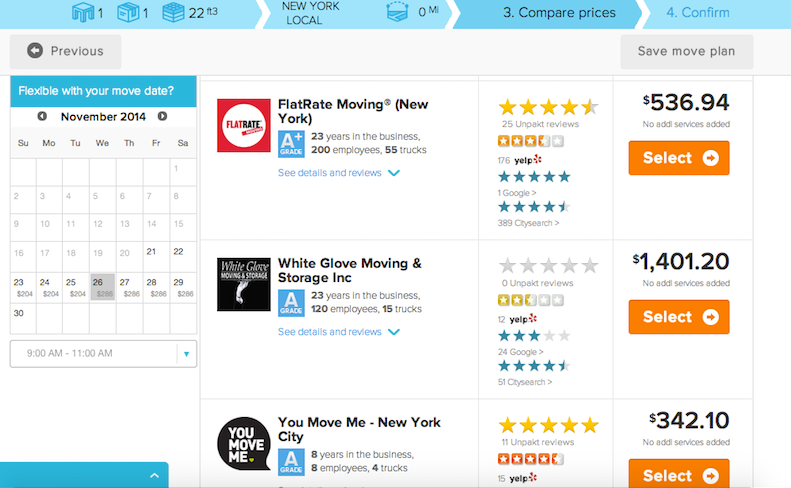Advance calendar to next month

click(x=162, y=117)
